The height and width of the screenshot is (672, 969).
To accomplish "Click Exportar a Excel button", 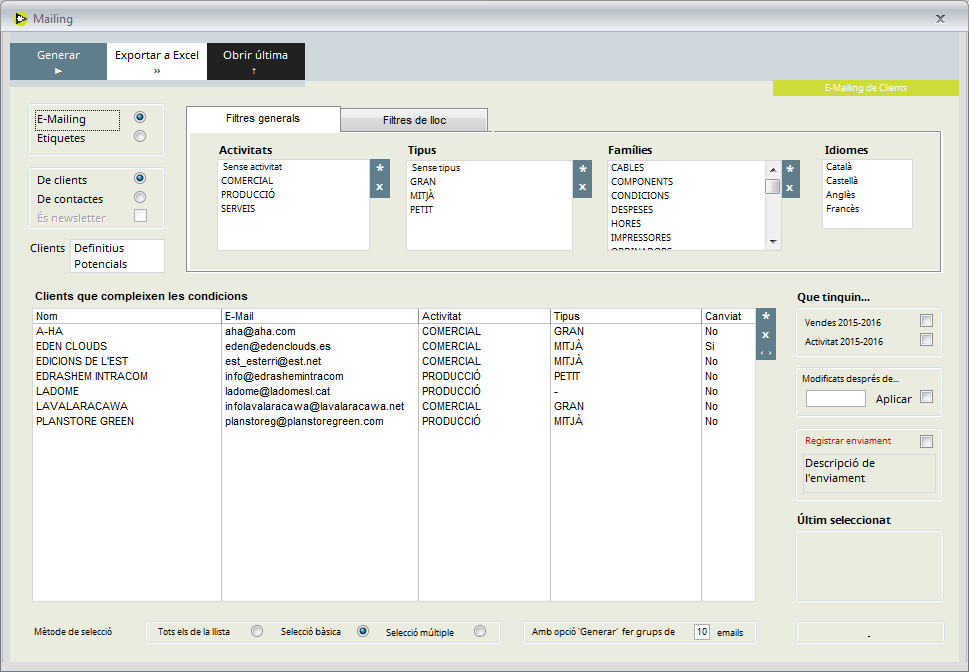I will (x=157, y=61).
